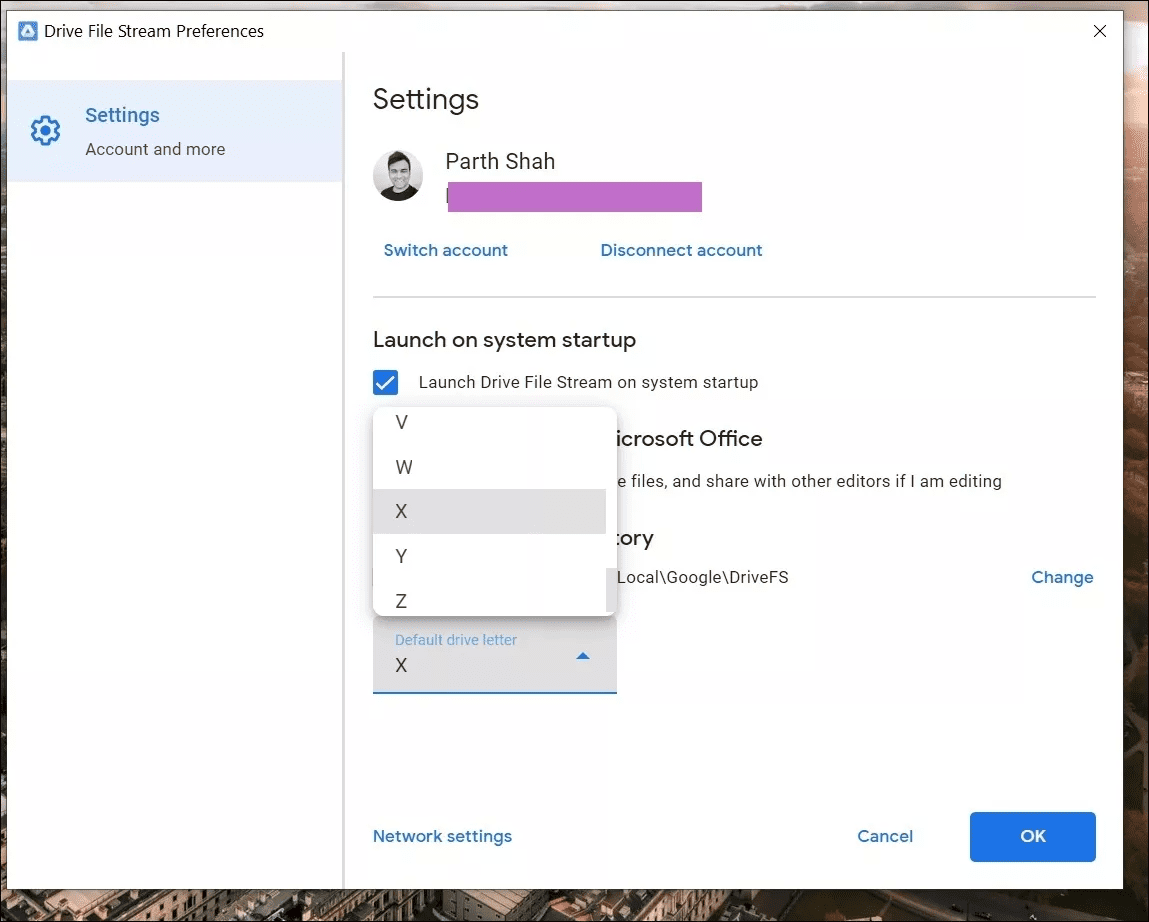Choose highlighted drive letter X option

point(489,512)
